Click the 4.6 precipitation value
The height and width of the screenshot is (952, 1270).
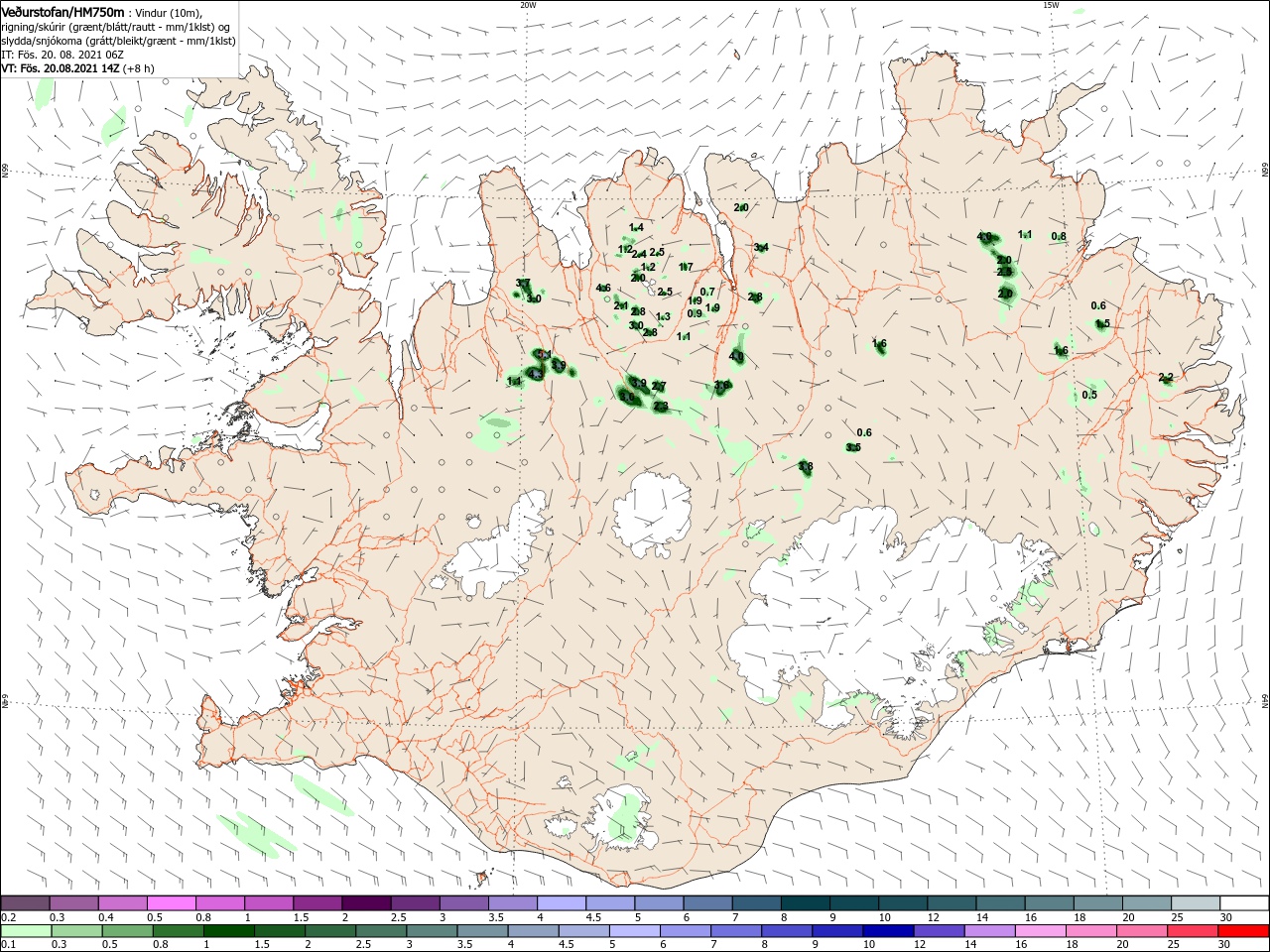click(x=603, y=289)
